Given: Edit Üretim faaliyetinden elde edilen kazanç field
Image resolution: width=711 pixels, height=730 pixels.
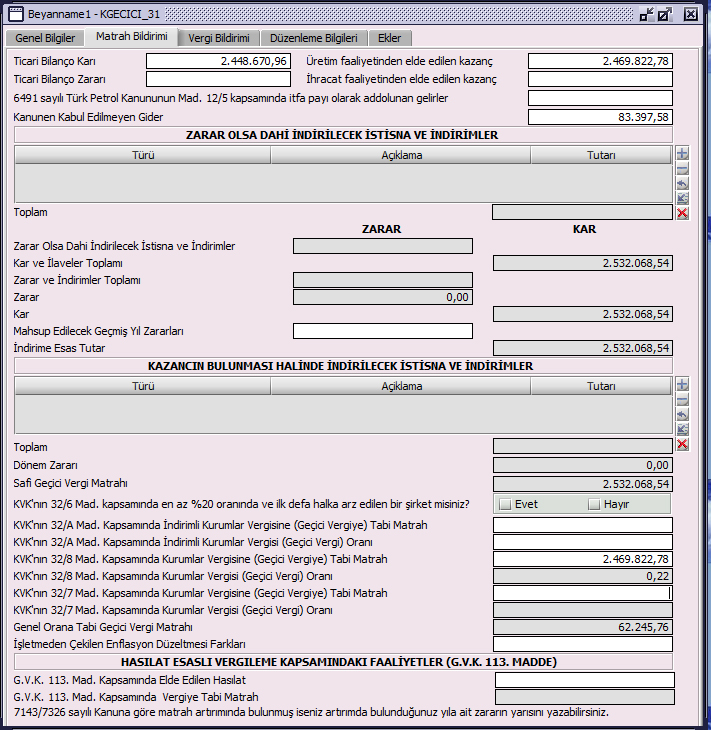Looking at the screenshot, I should pyautogui.click(x=600, y=61).
